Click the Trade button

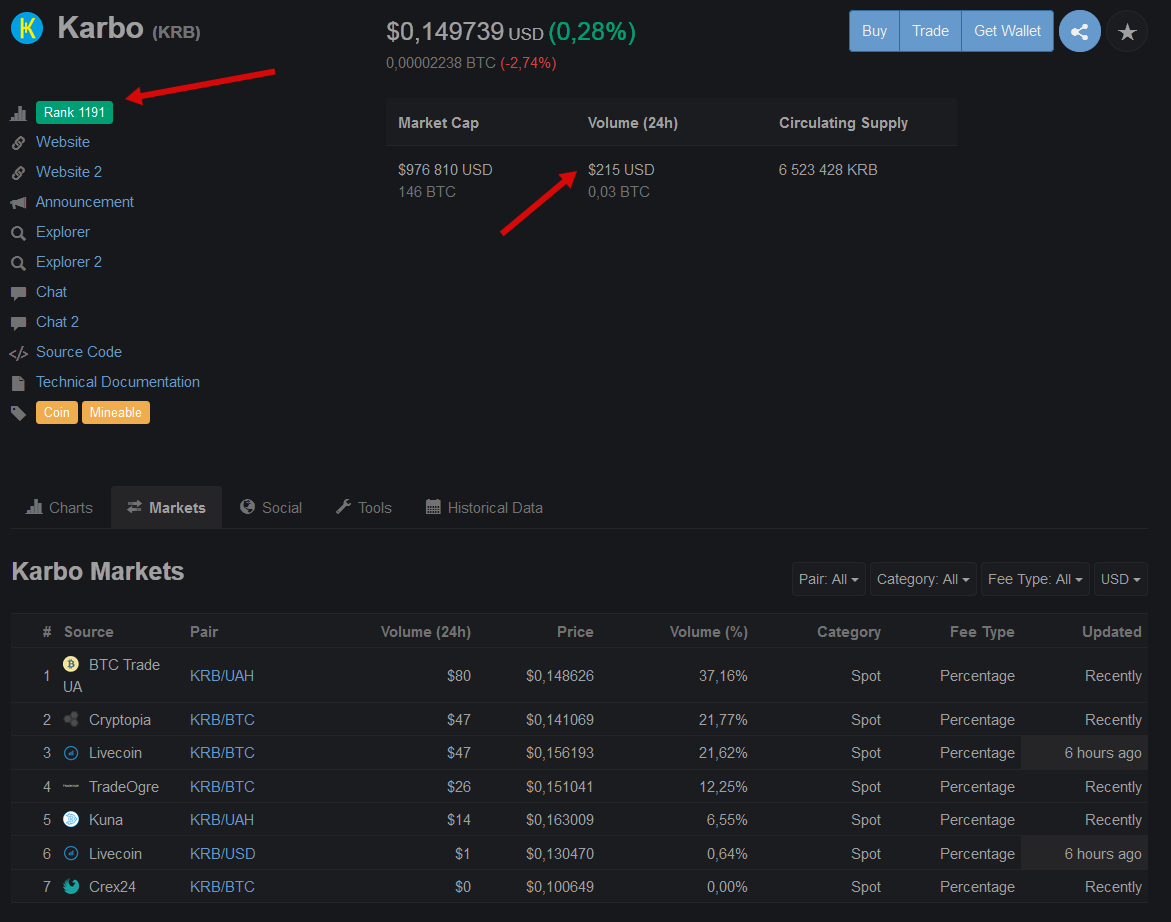(x=931, y=31)
